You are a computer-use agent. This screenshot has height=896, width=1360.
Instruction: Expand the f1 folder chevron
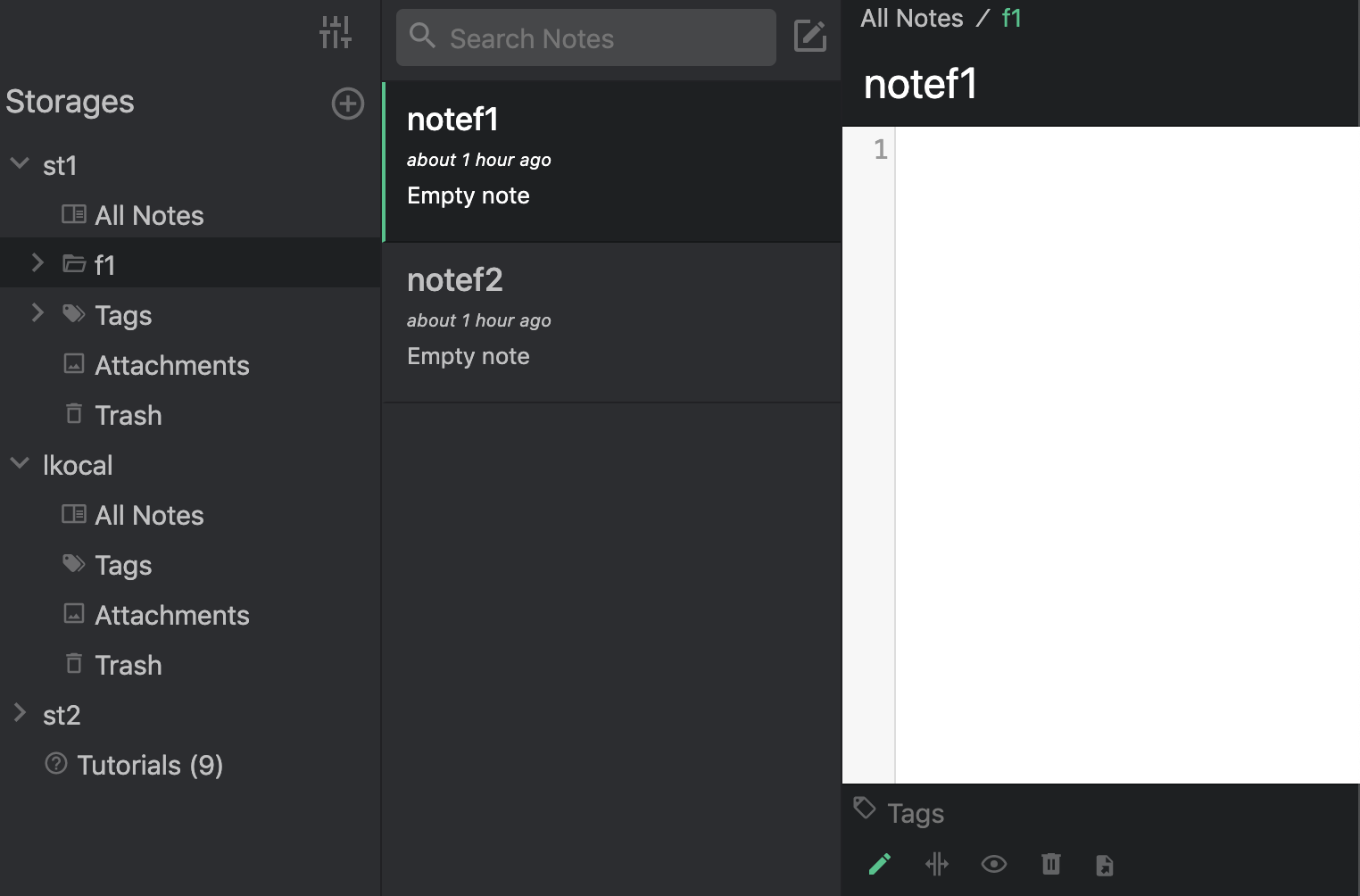click(x=37, y=262)
